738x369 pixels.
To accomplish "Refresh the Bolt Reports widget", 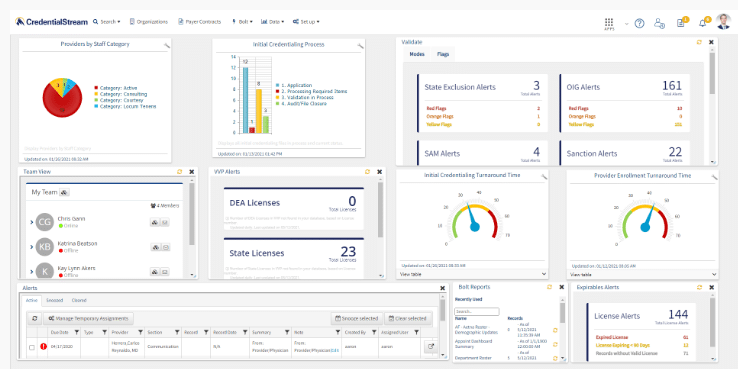I will [549, 287].
